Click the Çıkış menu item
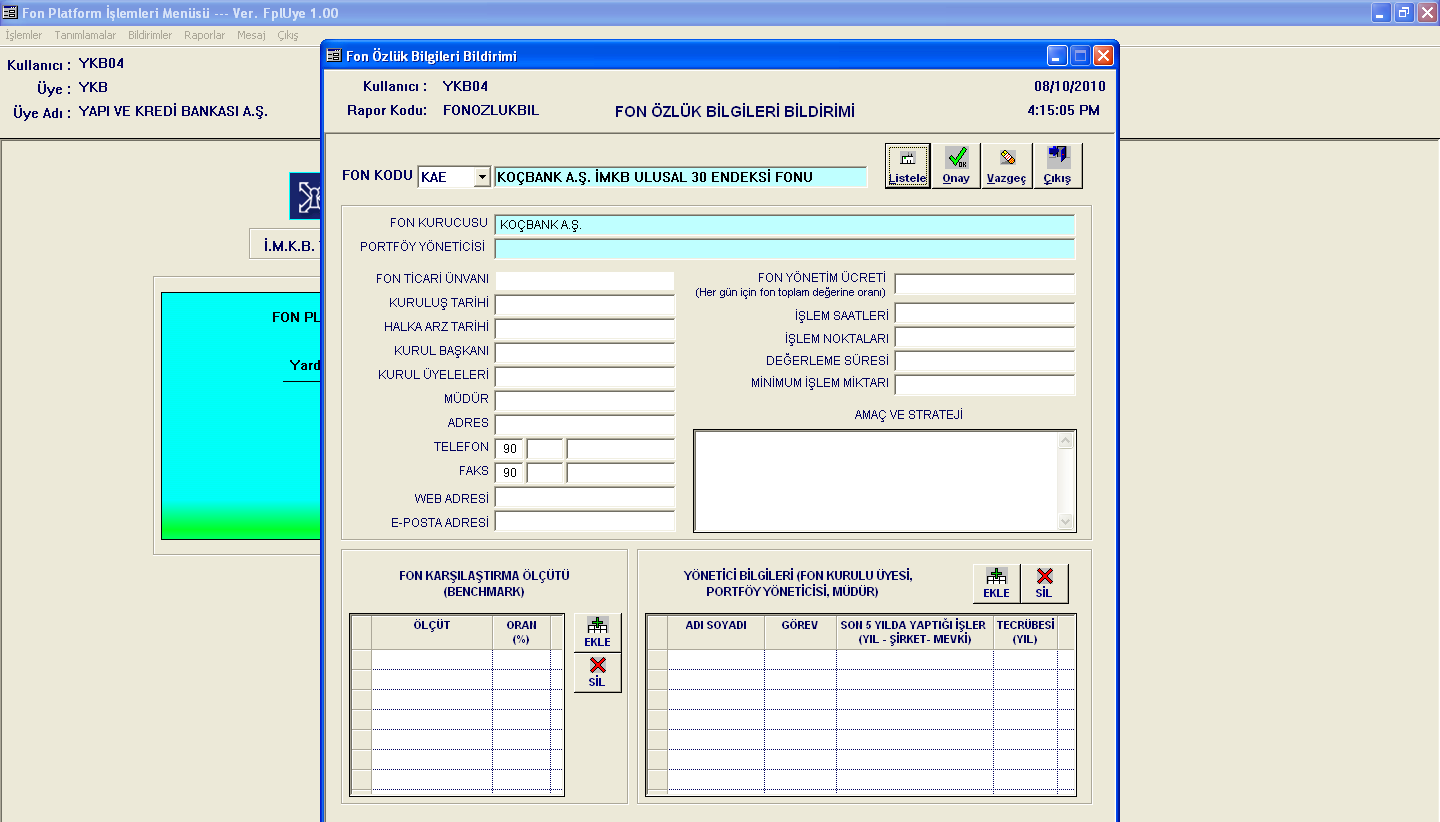This screenshot has width=1440, height=822. tap(288, 35)
